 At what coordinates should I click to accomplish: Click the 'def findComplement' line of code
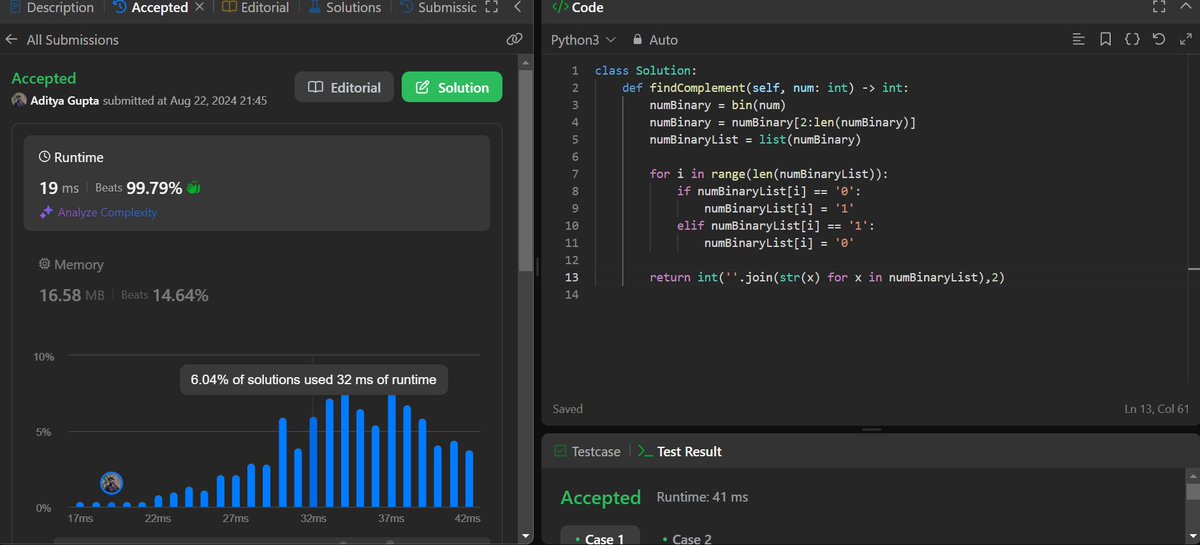click(x=765, y=88)
